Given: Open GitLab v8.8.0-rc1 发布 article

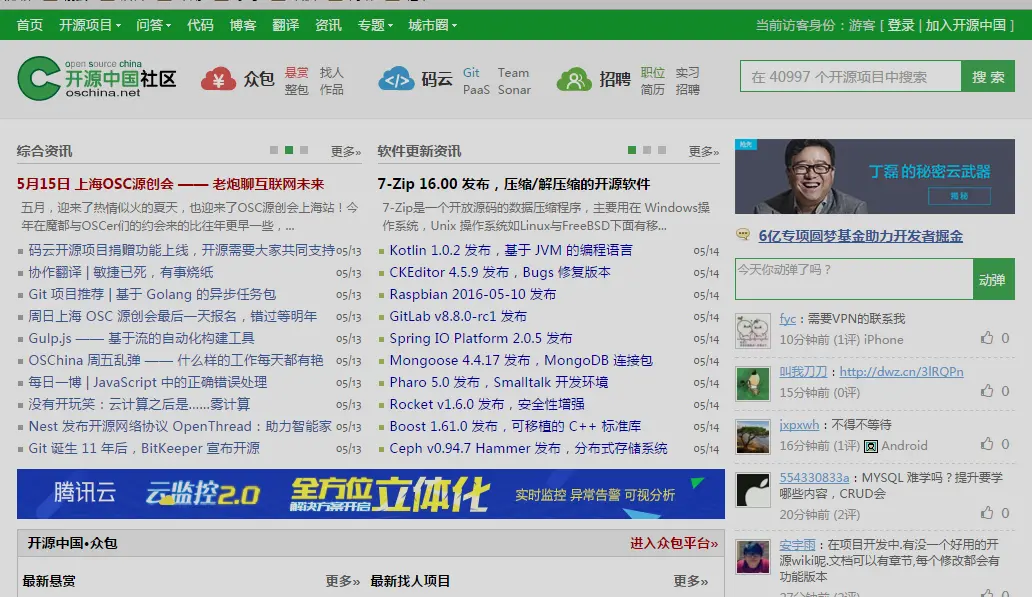Looking at the screenshot, I should (x=458, y=316).
